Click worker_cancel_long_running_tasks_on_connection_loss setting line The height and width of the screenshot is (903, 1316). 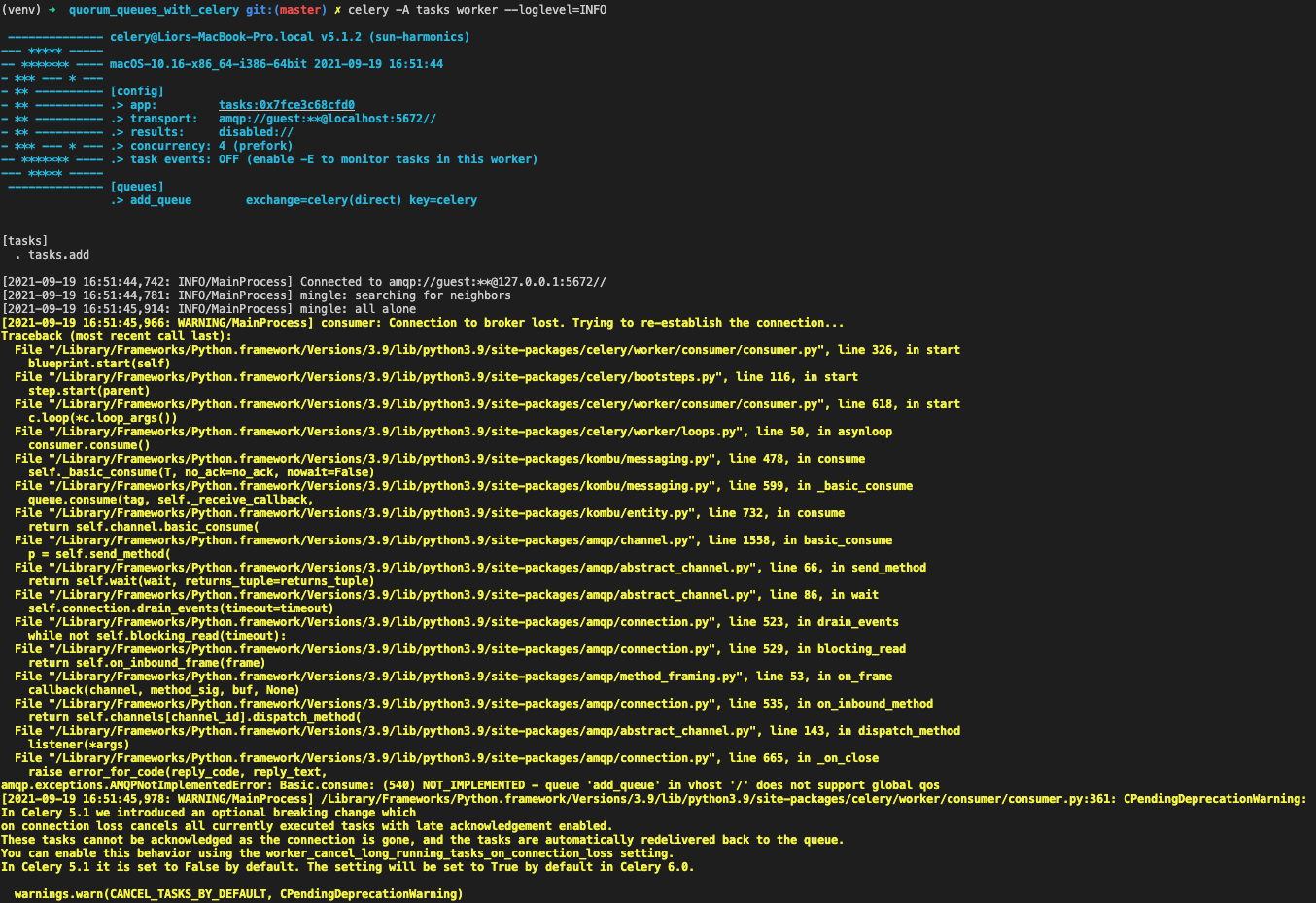click(x=337, y=853)
